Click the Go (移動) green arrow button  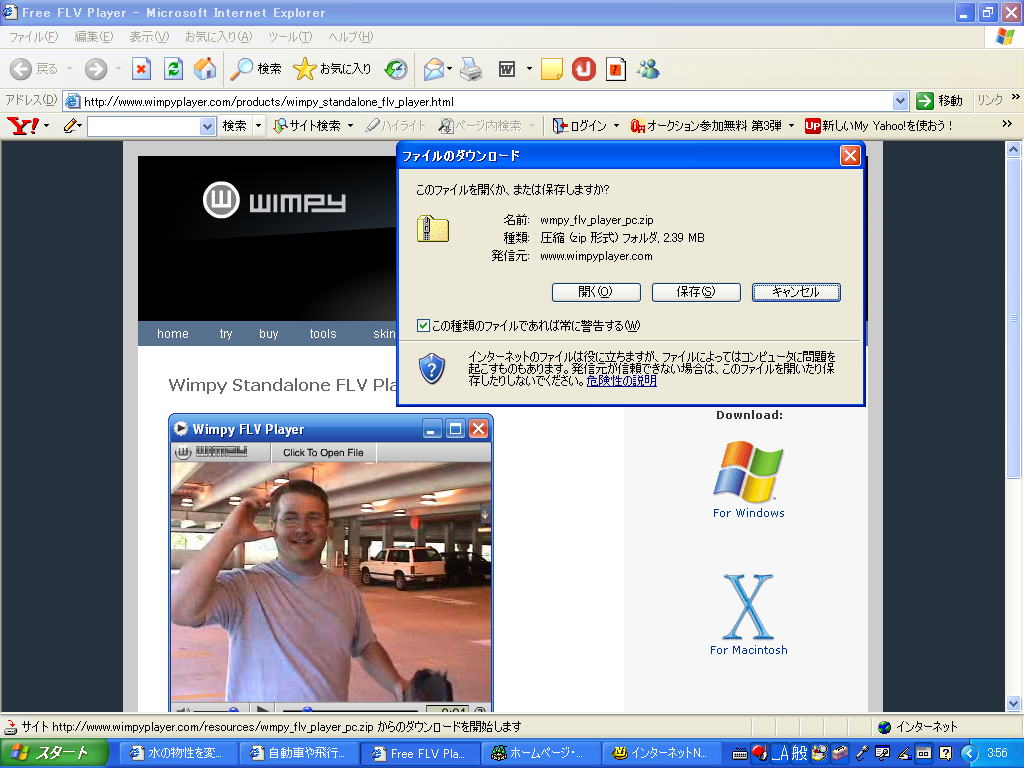(939, 101)
